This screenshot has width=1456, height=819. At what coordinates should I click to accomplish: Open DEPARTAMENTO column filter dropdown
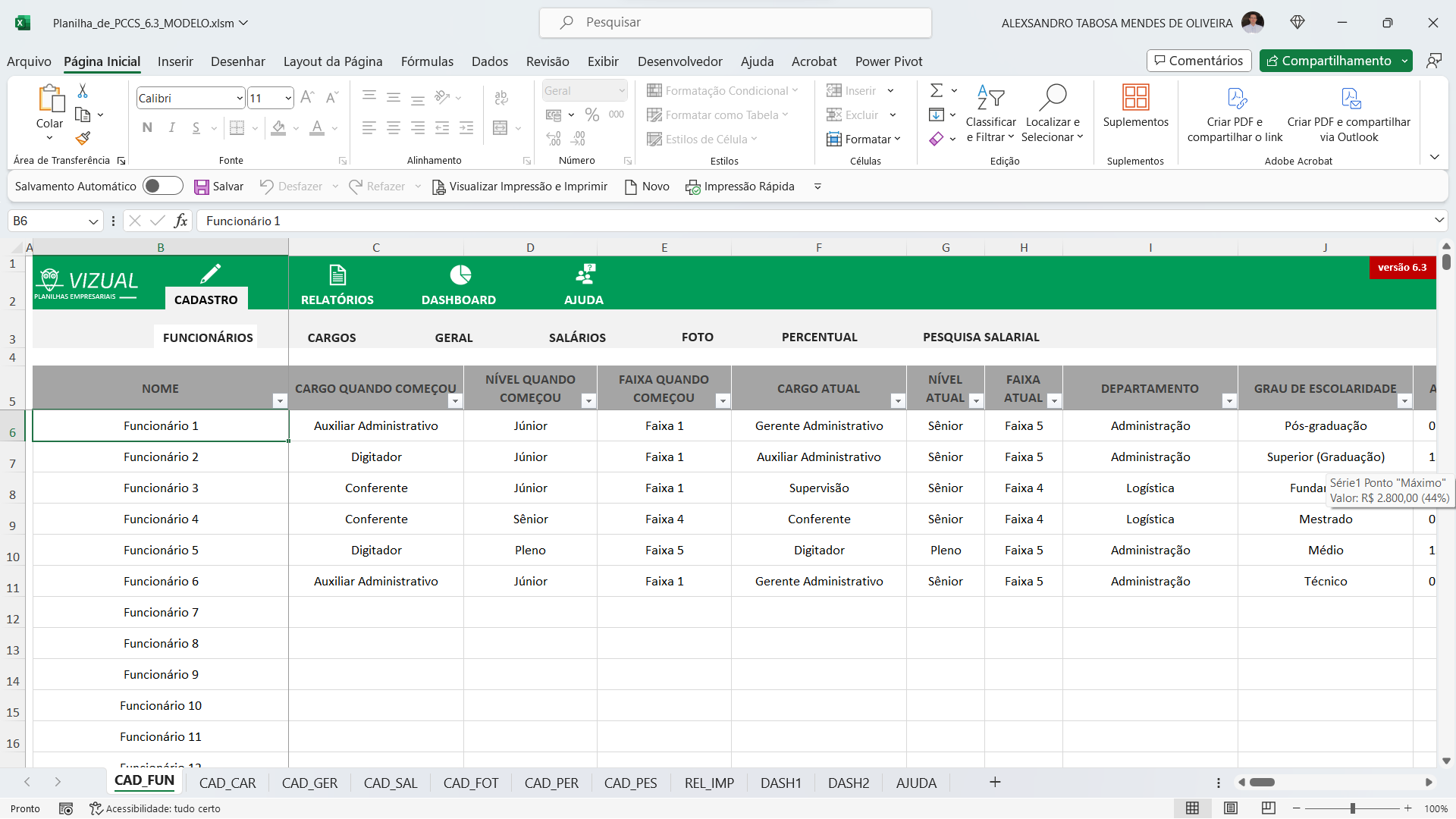[1228, 401]
